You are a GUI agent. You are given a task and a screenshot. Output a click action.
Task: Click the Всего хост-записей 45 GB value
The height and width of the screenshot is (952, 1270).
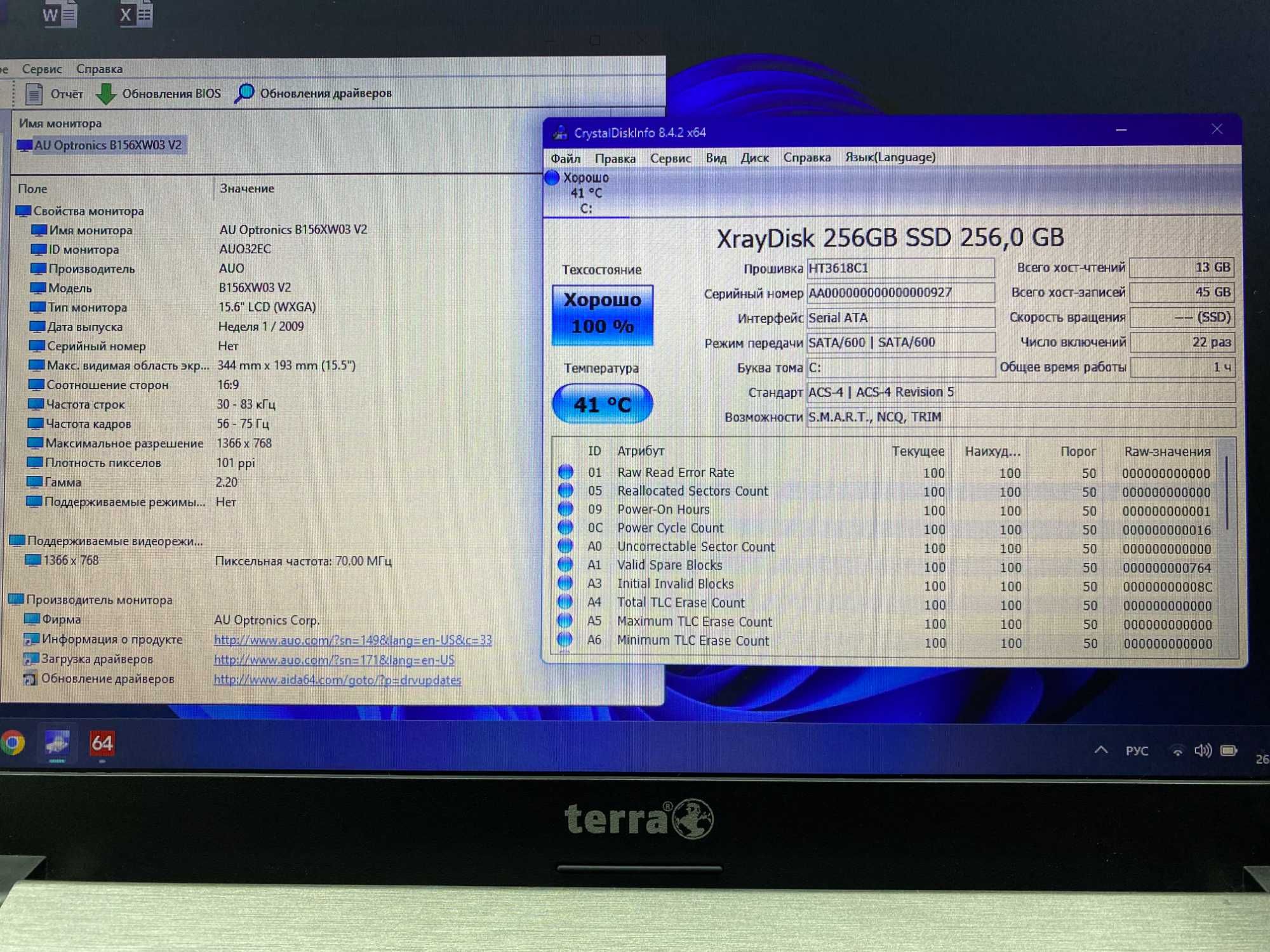point(1182,293)
